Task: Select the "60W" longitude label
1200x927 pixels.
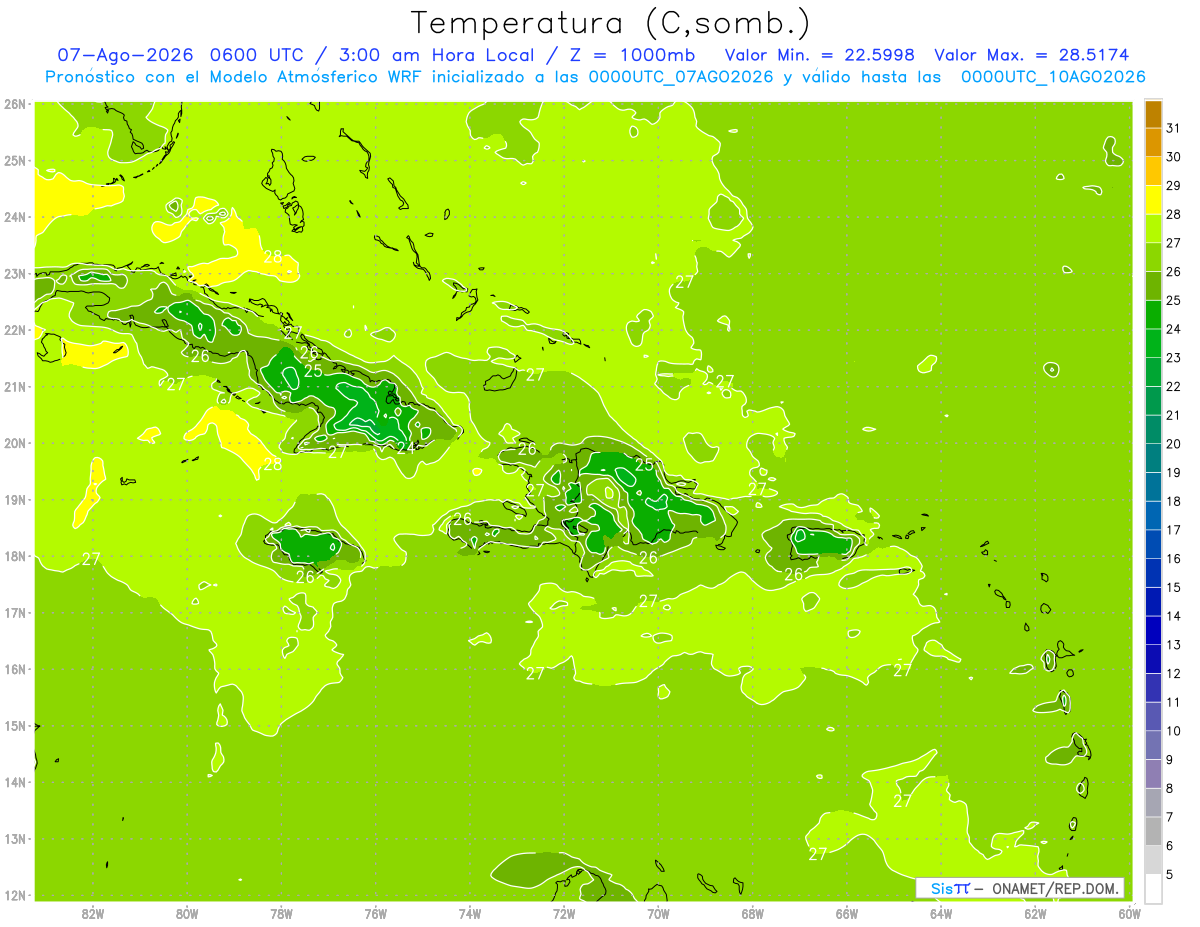Action: (1129, 914)
